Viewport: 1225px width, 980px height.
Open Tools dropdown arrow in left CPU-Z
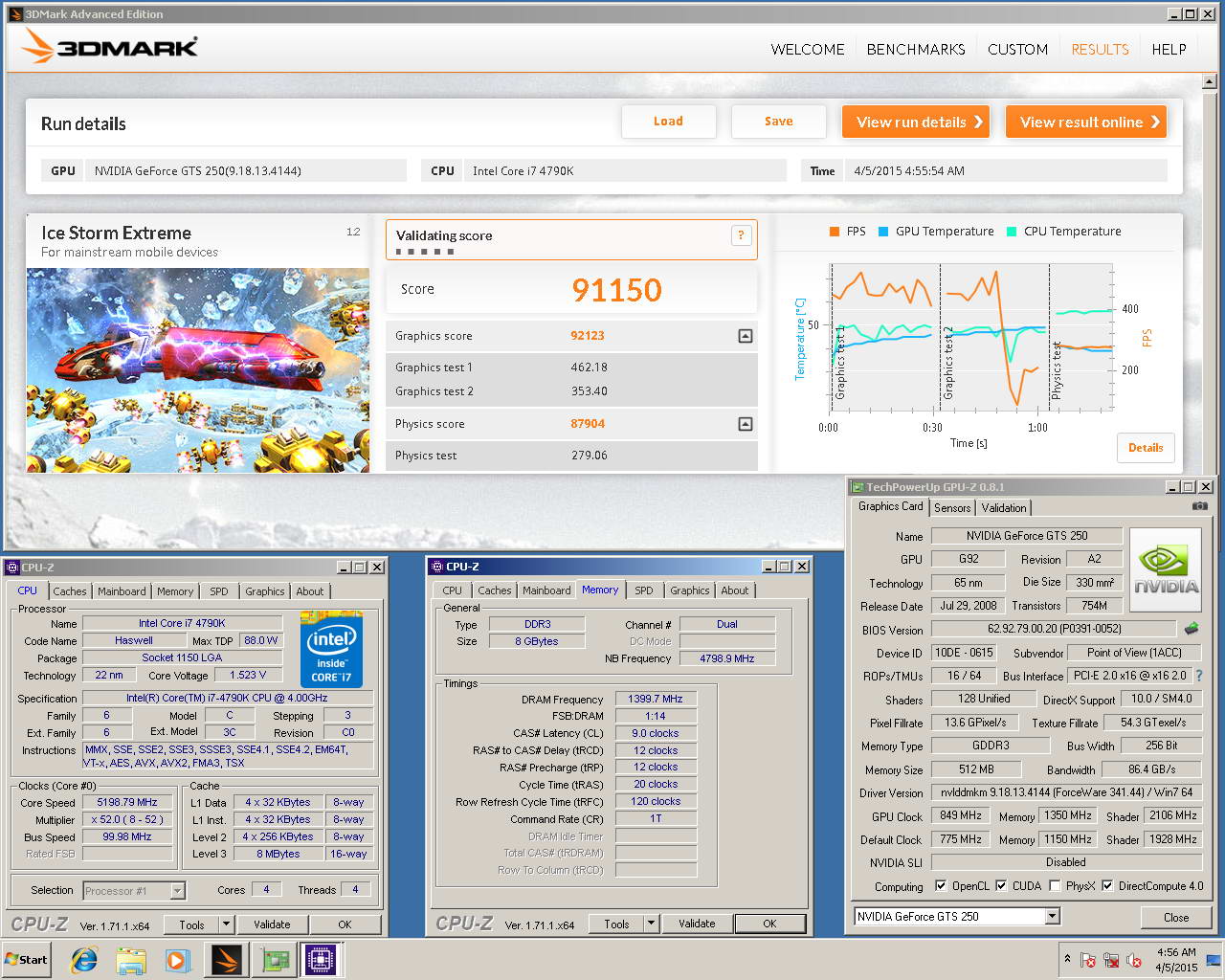pos(226,924)
